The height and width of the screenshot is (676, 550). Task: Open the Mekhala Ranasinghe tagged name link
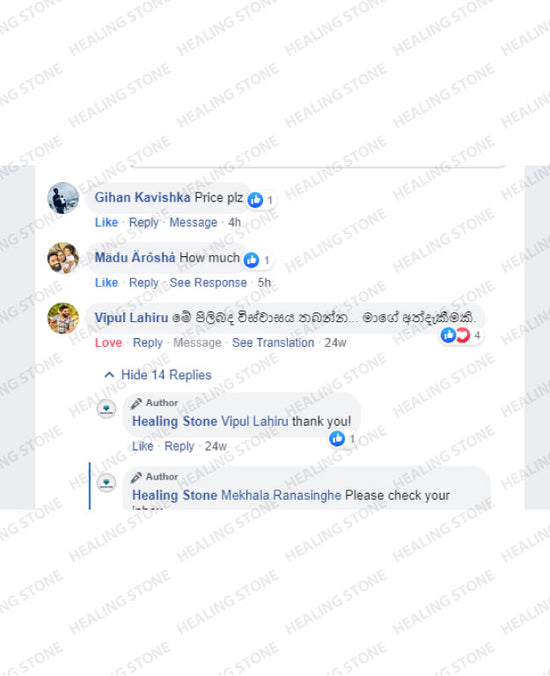tap(281, 495)
